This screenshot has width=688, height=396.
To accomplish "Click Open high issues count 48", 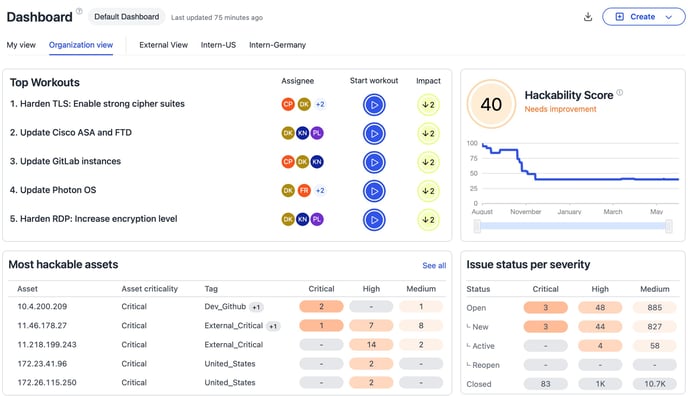I will [x=600, y=307].
